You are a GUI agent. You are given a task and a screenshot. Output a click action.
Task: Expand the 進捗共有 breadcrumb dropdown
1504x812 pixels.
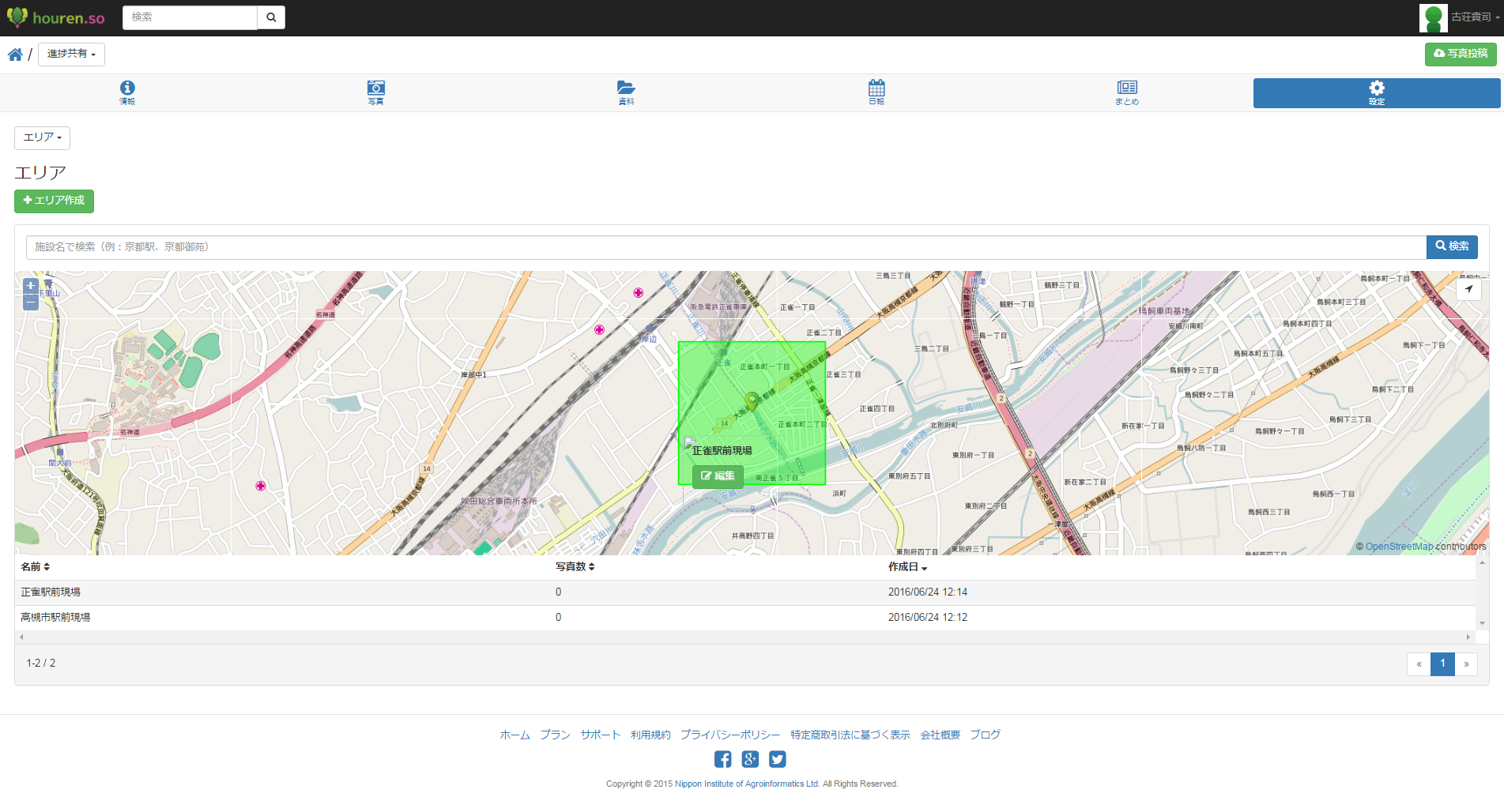tap(71, 55)
